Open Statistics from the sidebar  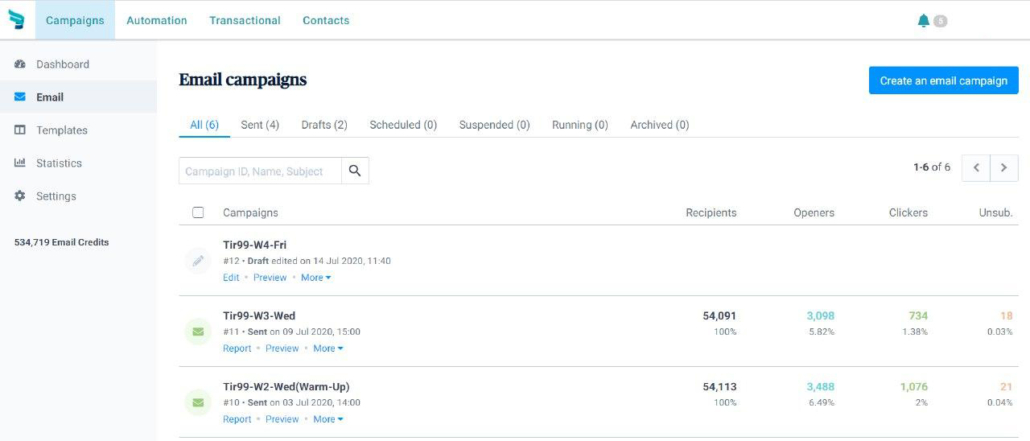tap(59, 163)
